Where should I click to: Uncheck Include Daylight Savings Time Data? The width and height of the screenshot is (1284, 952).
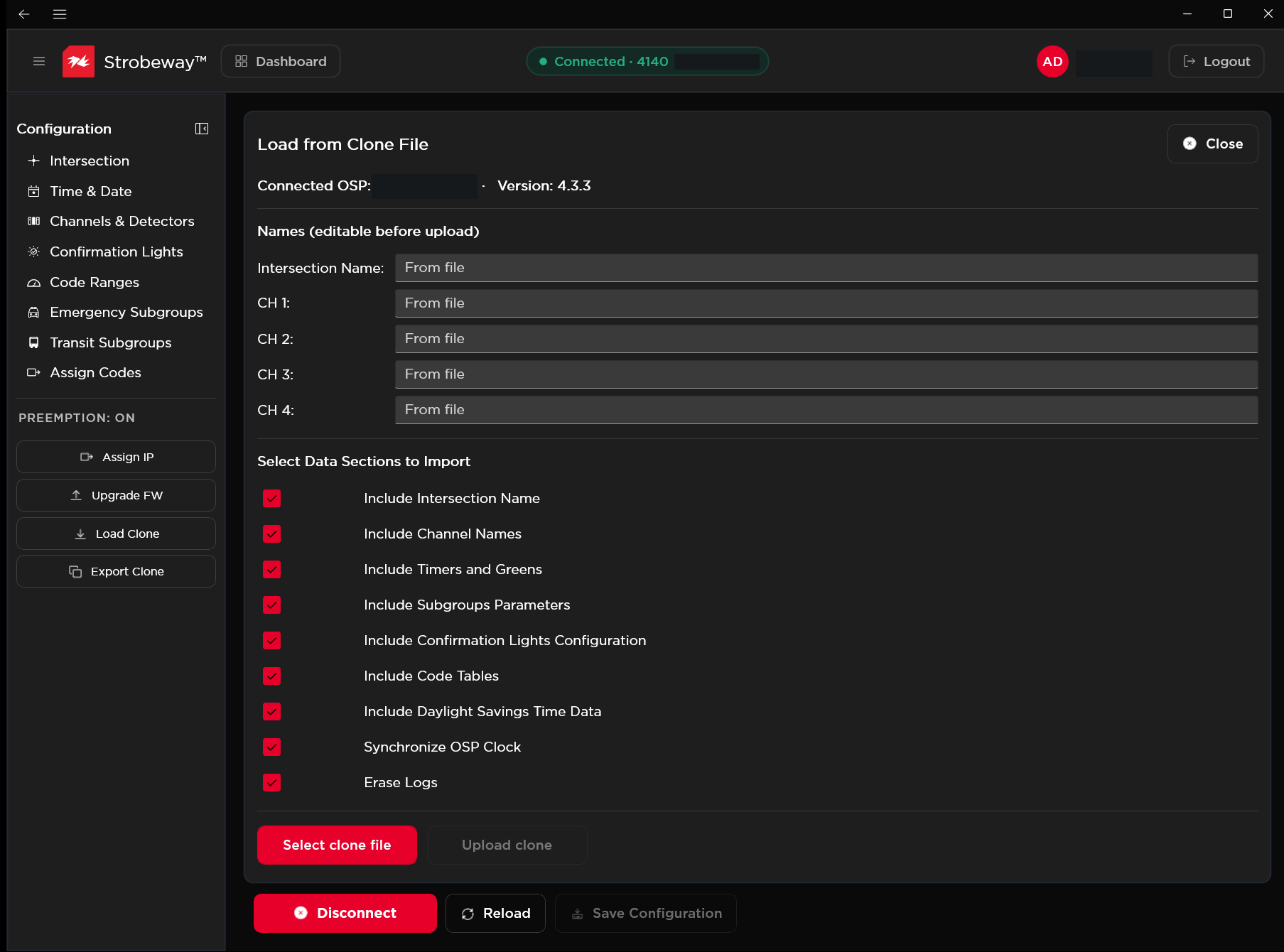tap(271, 712)
